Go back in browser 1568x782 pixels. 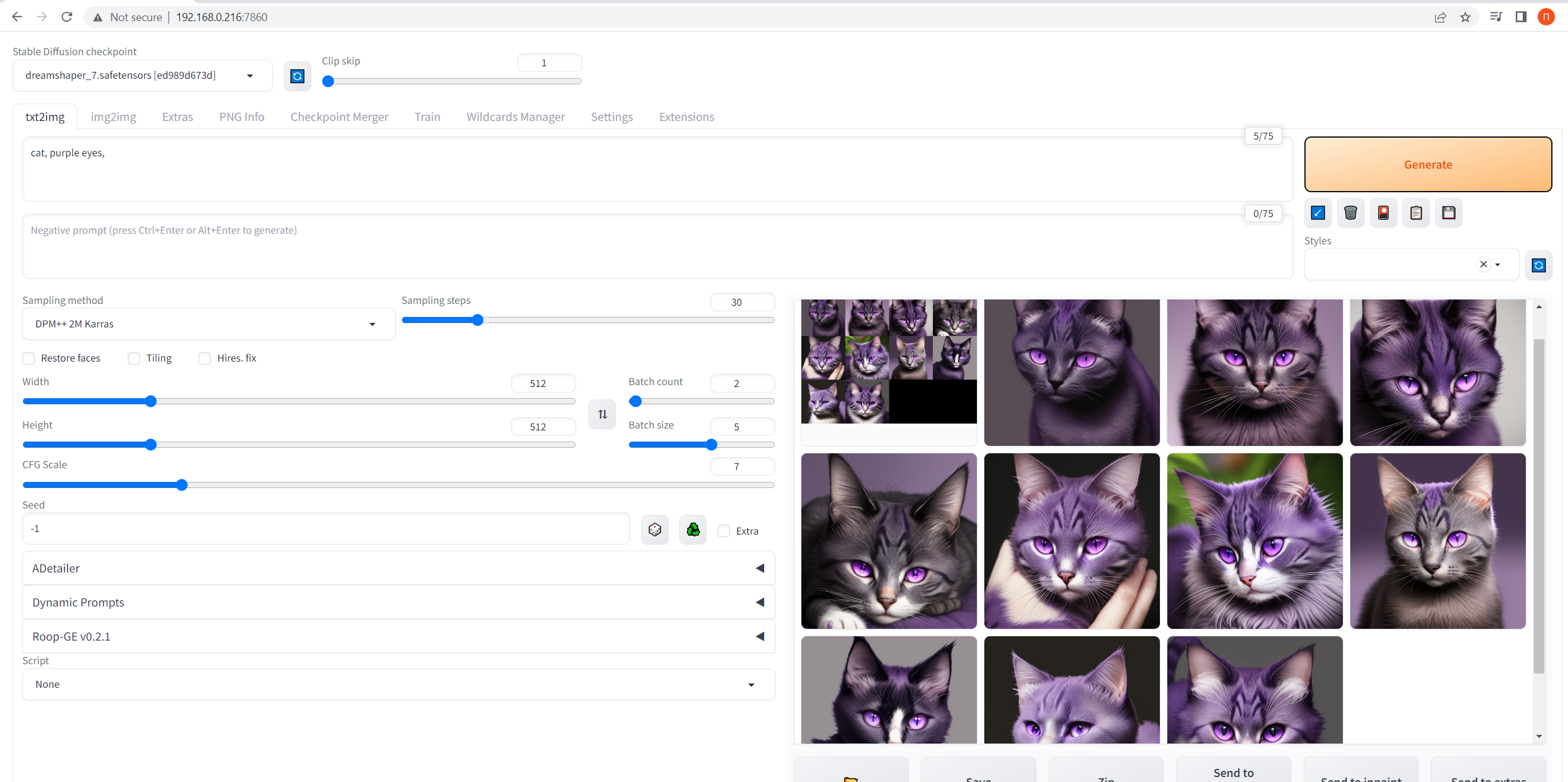pyautogui.click(x=17, y=17)
